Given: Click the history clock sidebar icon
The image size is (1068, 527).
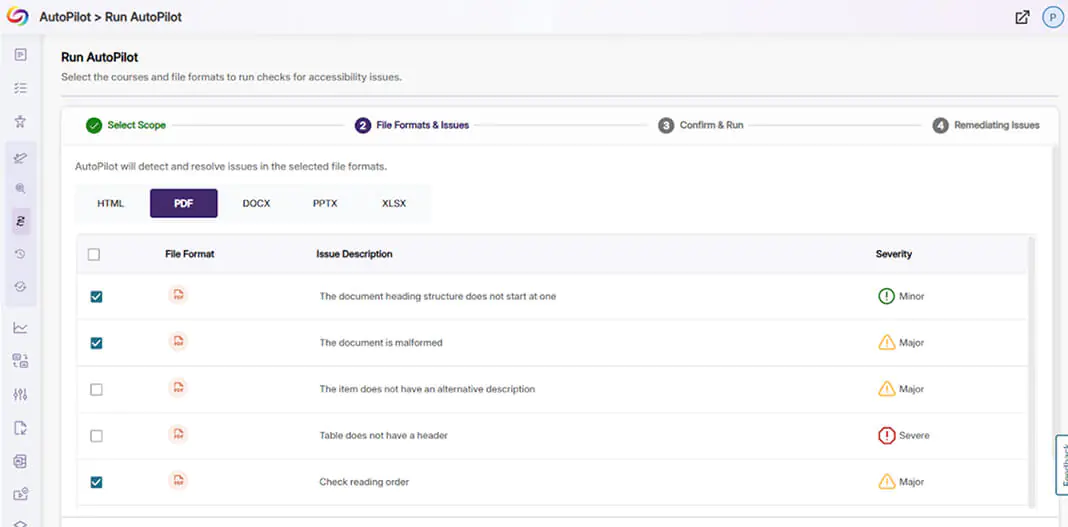Looking at the screenshot, I should (20, 254).
